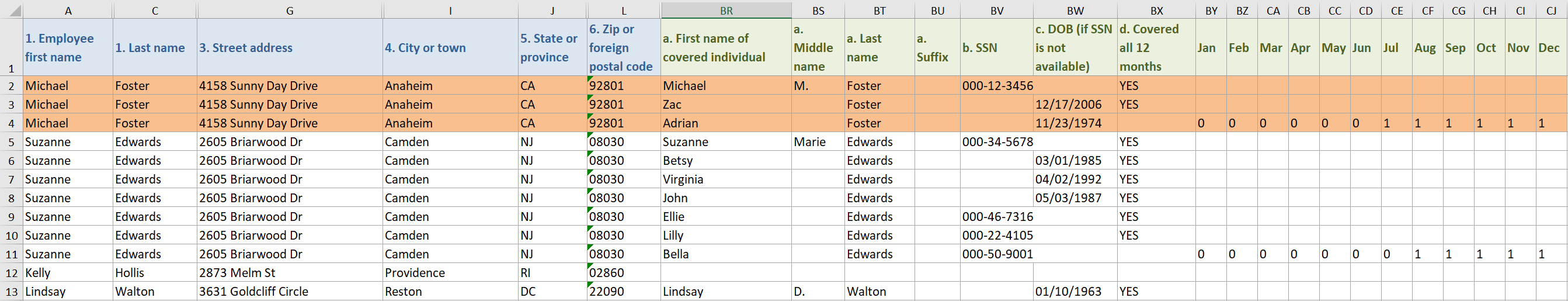This screenshot has width=1568, height=301.
Task: Click the 'b. SSN' header cell
Action: (x=996, y=47)
